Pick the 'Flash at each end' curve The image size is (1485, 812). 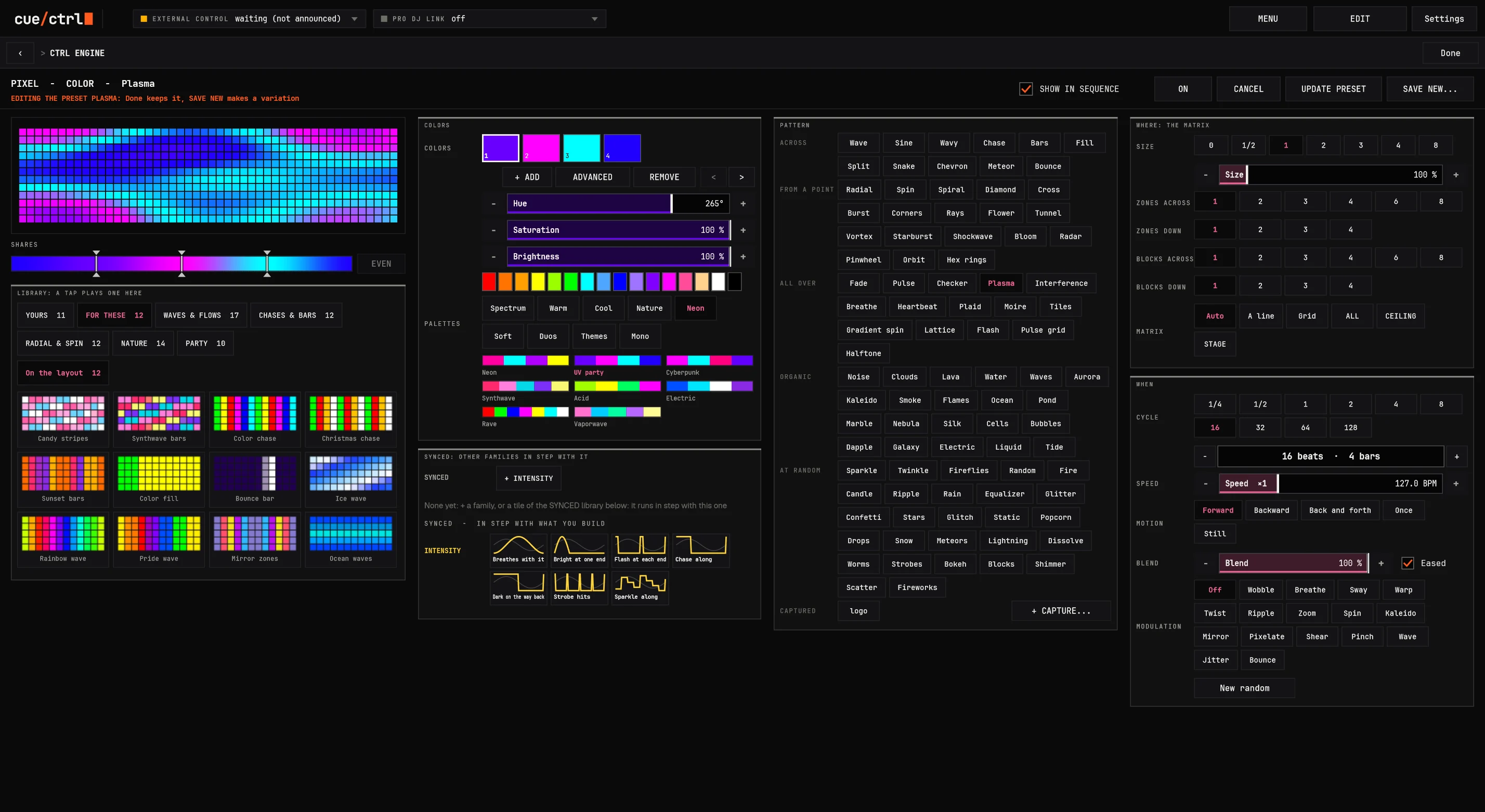640,550
